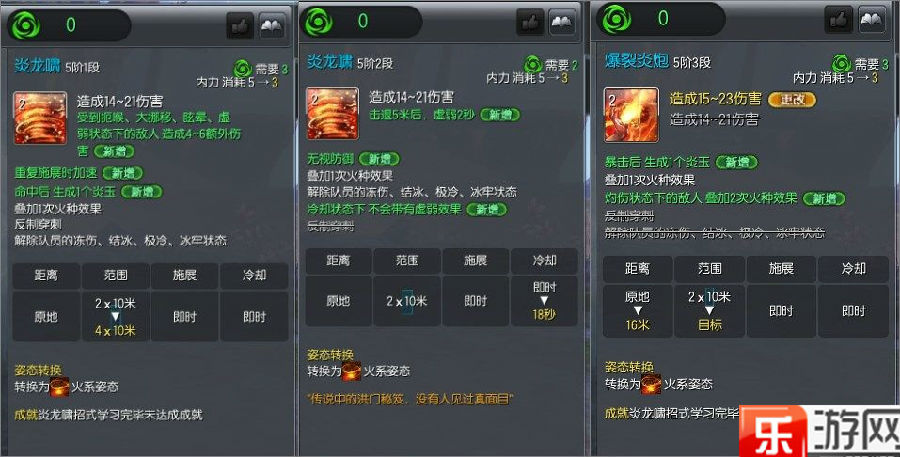Click green swirl point icon in middle panel
Viewport: 900px width, 457px height.
click(319, 22)
